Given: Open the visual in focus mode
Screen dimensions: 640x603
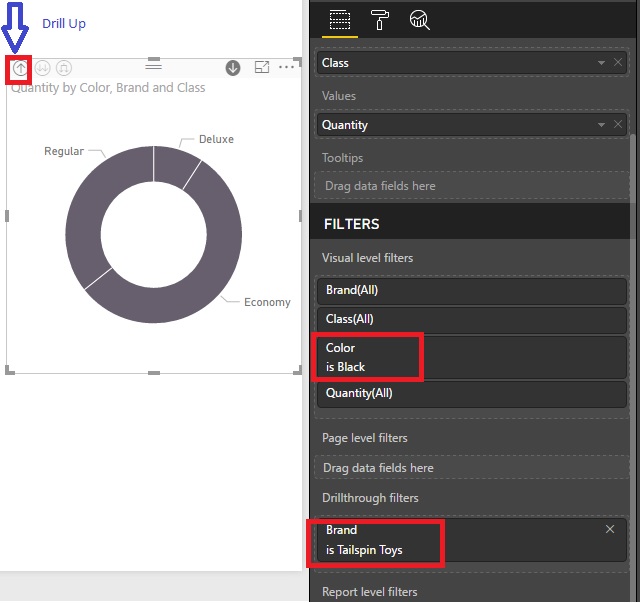Looking at the screenshot, I should (x=262, y=67).
